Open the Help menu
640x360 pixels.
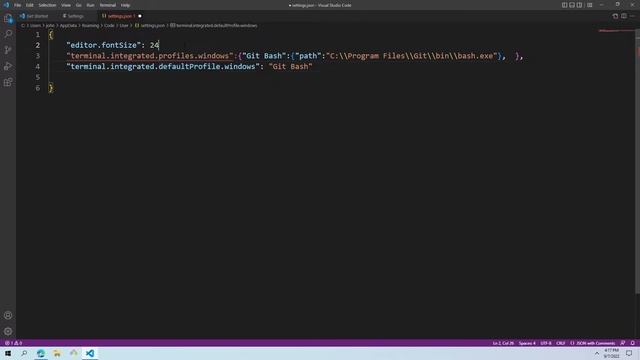pyautogui.click(x=125, y=5)
